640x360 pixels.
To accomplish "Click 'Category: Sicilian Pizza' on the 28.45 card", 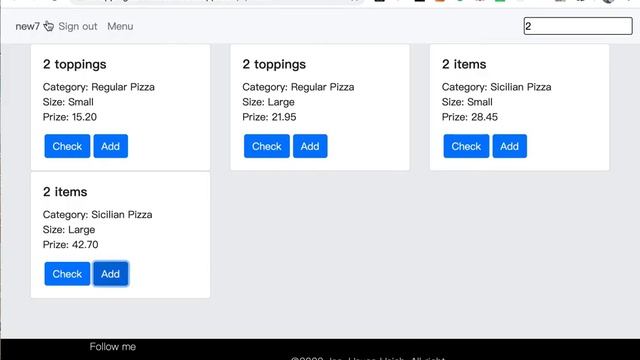I will [497, 87].
